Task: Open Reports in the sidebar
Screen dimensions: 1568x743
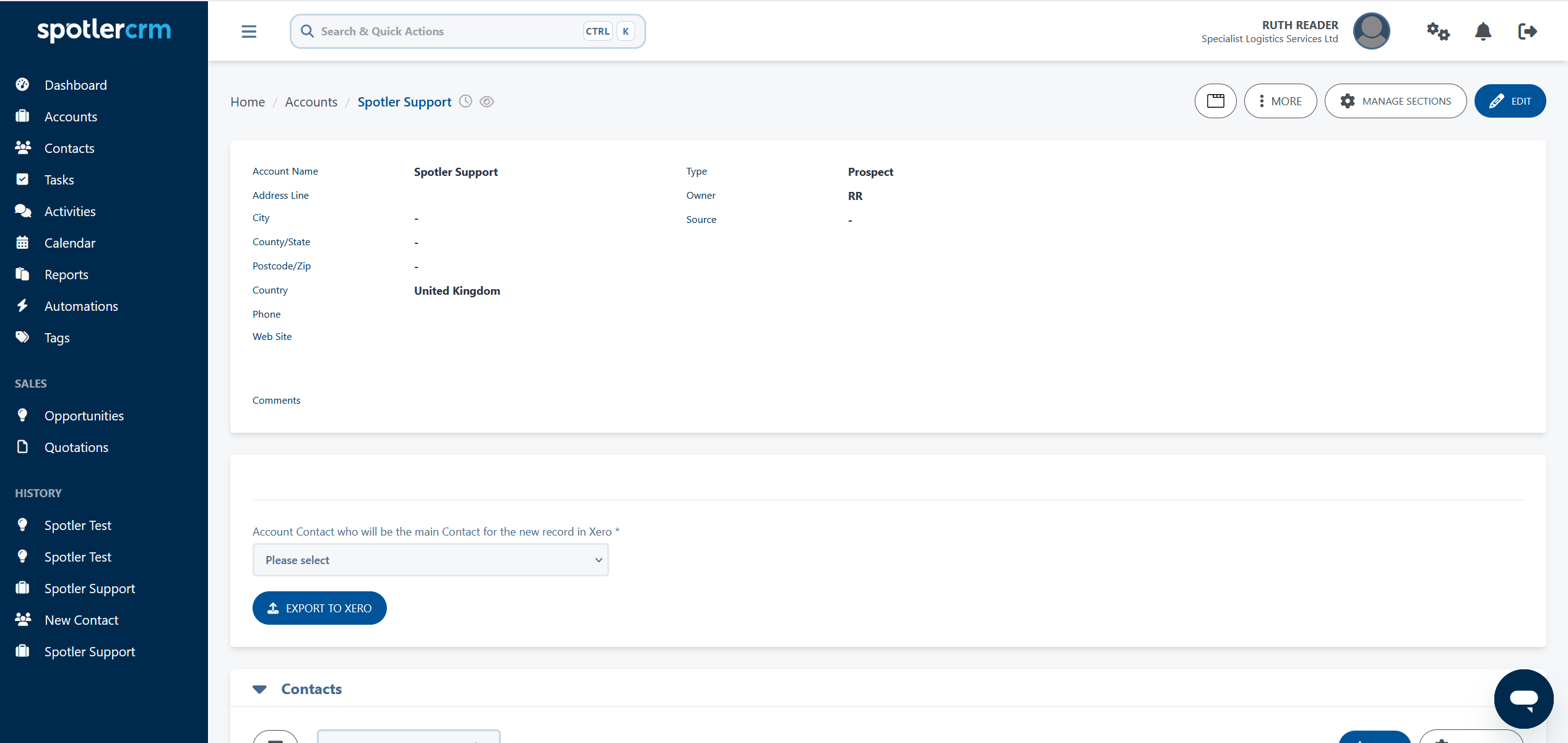Action: pyautogui.click(x=66, y=274)
